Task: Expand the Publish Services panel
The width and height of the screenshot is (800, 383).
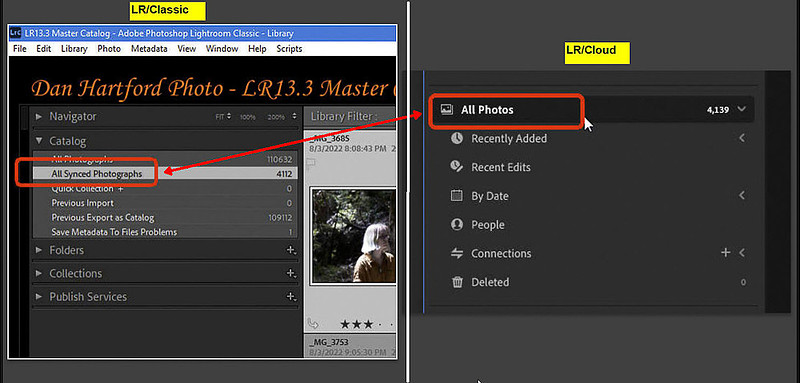Action: 39,297
